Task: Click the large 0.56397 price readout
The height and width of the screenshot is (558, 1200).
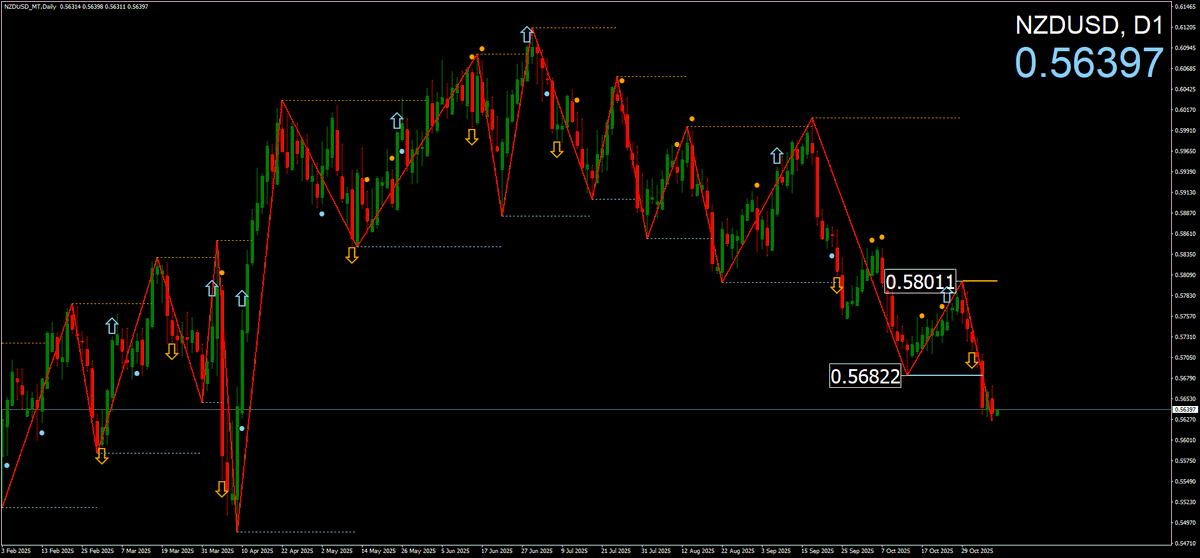Action: [x=1090, y=64]
